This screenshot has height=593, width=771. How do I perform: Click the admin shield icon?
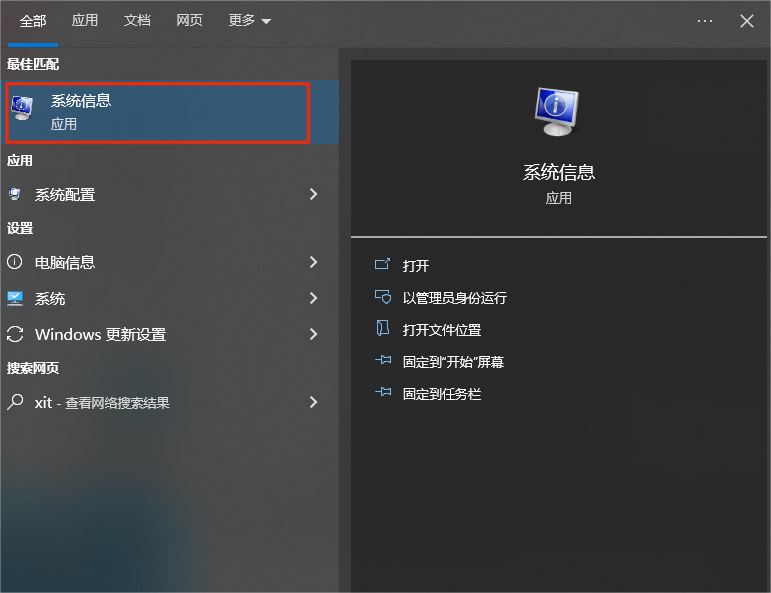[383, 297]
